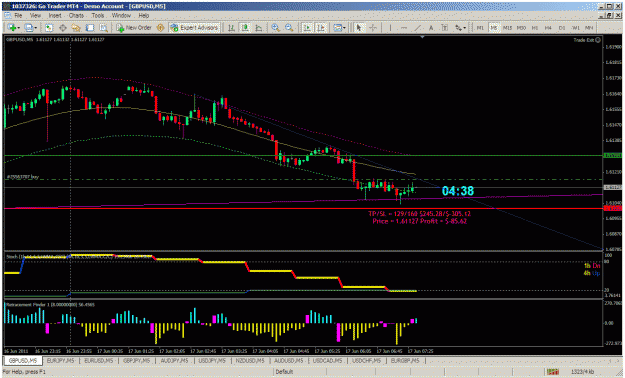Open the File menu
The image size is (625, 378).
18,16
